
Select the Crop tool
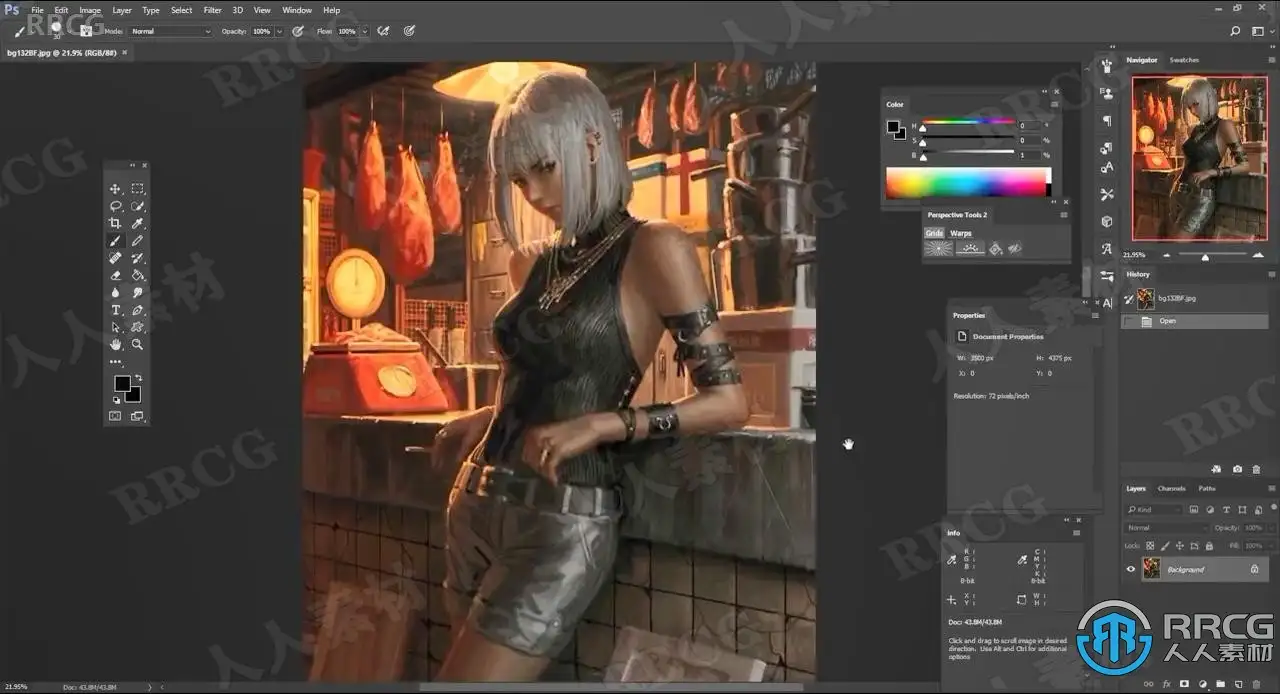click(115, 223)
